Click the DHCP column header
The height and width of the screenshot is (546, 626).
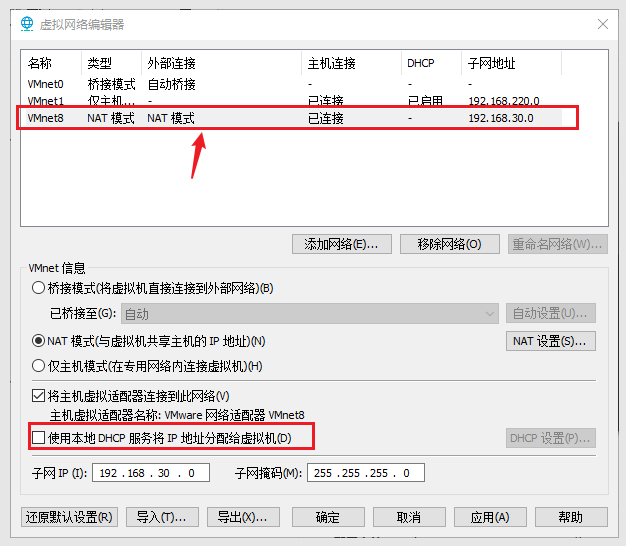[432, 63]
